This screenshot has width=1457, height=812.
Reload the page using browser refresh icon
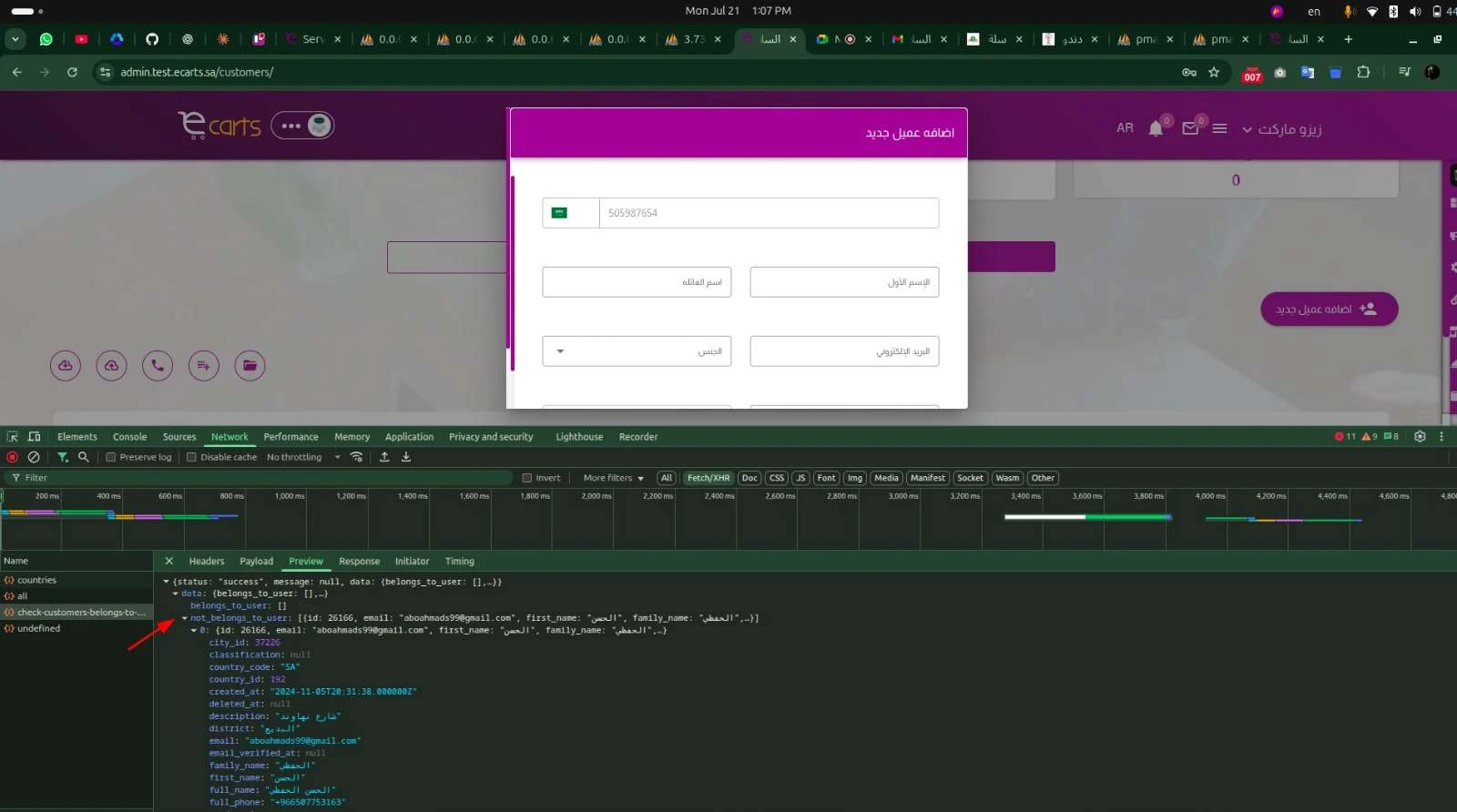(x=72, y=72)
